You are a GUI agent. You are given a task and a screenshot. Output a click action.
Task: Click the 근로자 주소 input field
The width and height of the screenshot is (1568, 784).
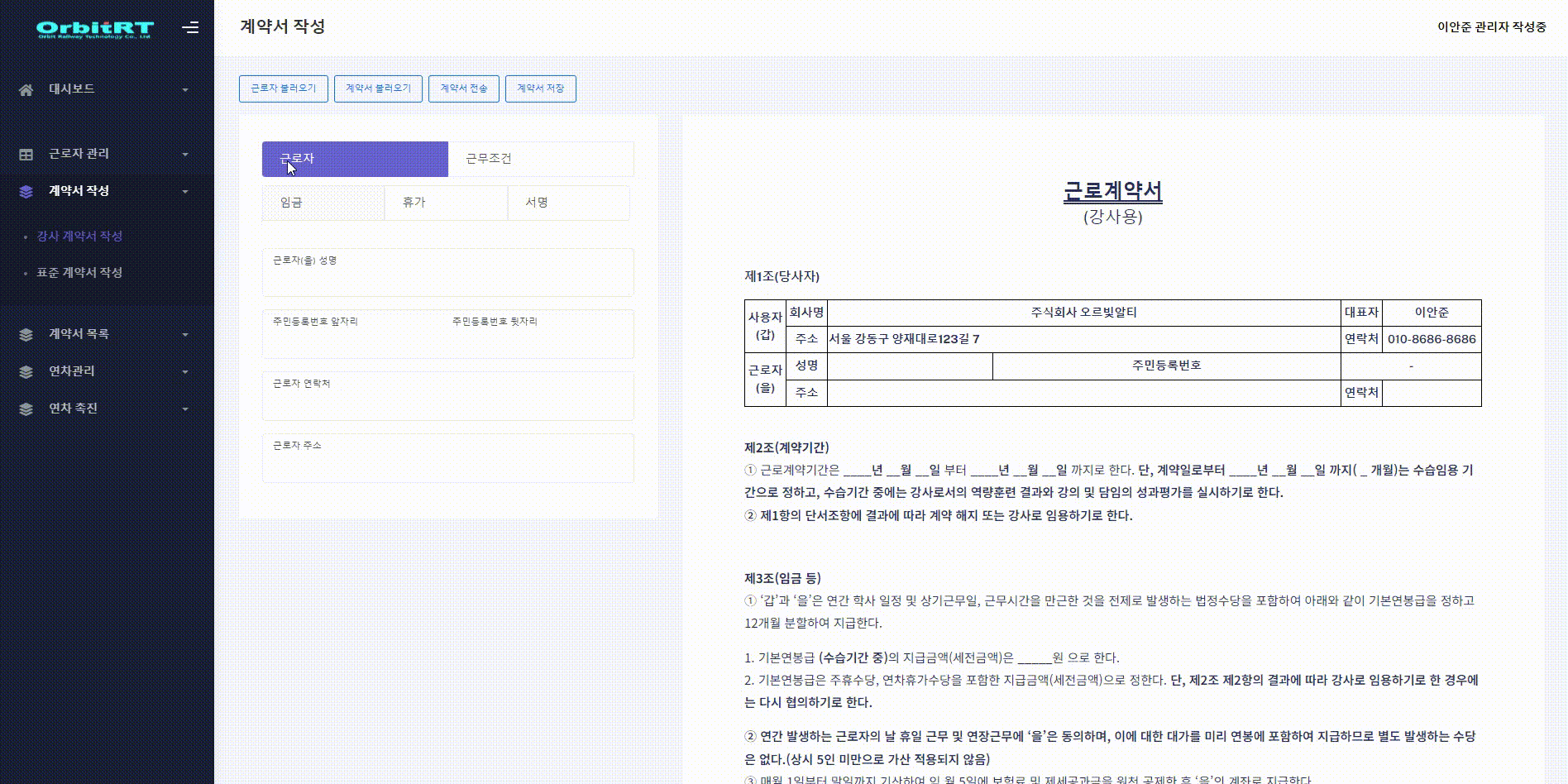pyautogui.click(x=447, y=465)
